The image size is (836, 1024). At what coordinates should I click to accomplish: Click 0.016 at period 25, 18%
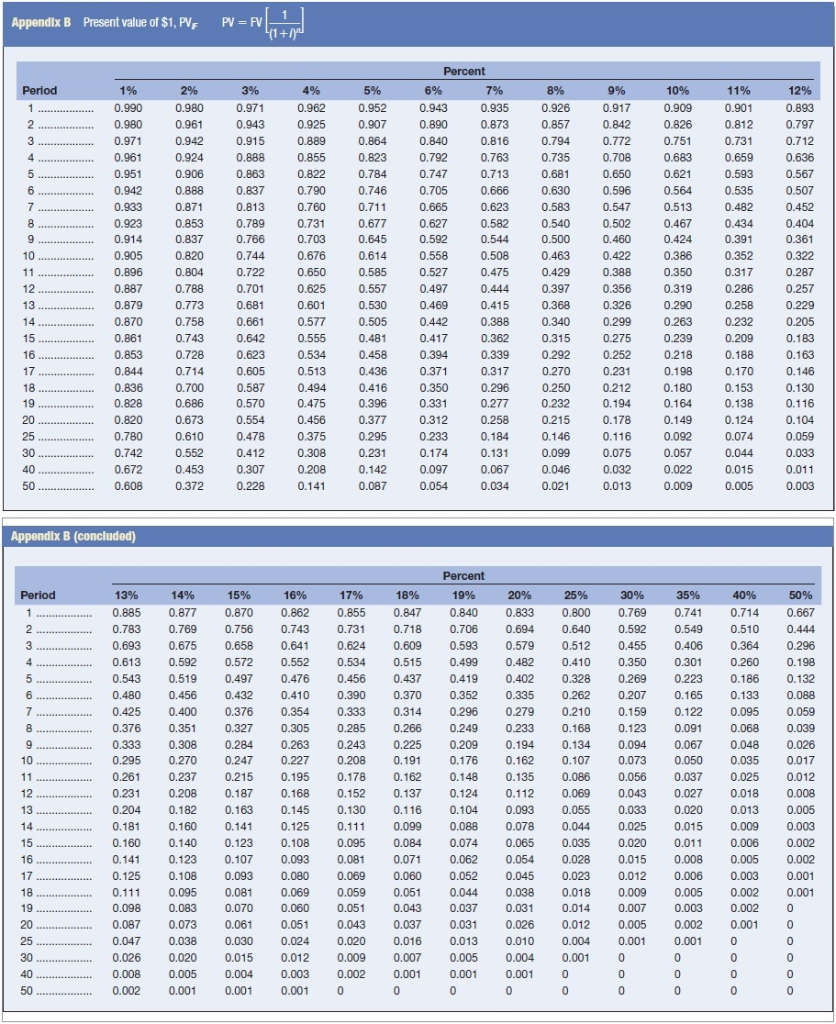point(408,942)
